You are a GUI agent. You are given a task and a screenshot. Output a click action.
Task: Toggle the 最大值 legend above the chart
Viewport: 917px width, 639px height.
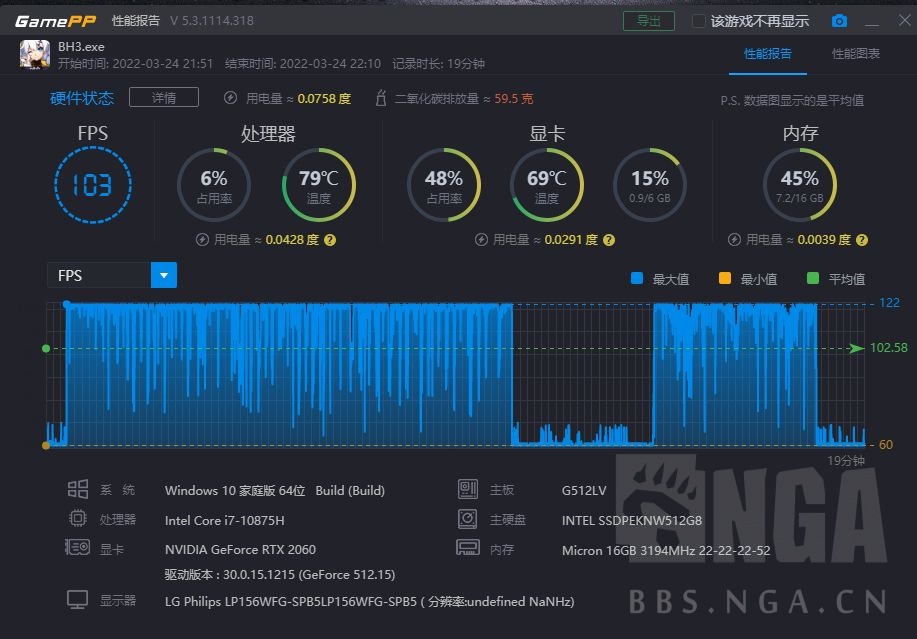tap(649, 279)
